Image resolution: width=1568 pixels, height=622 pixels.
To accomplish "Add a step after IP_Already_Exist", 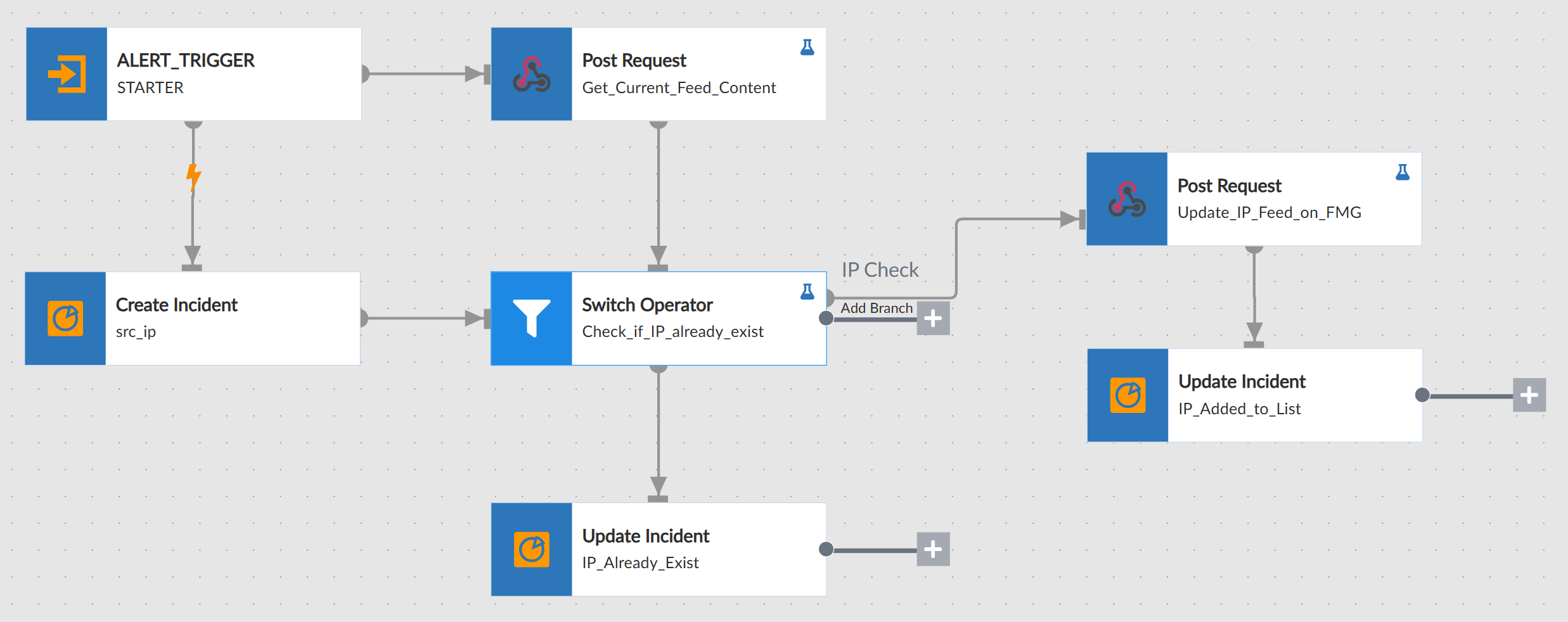I will point(933,549).
